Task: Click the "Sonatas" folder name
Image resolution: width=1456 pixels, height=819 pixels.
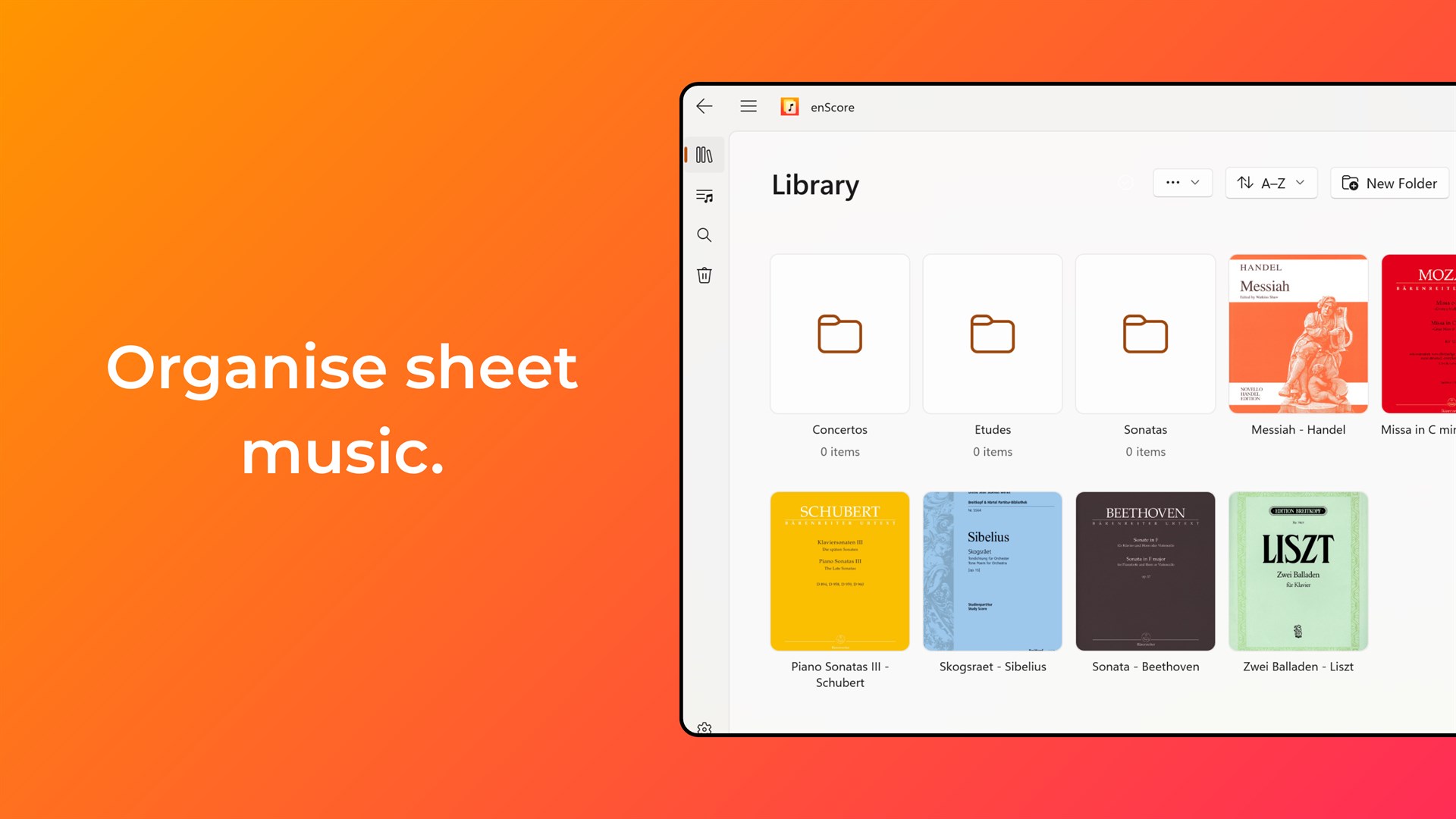Action: click(1145, 429)
